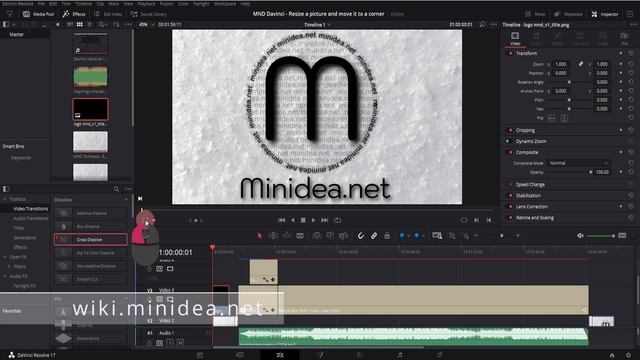Open the viewer zoom 45% dropdown
This screenshot has height=360, width=640.
(x=147, y=24)
